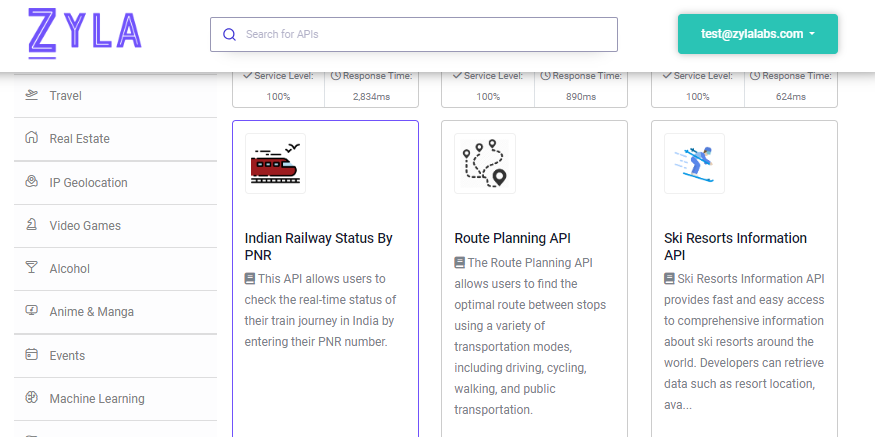
Task: Click the book icon in Route Planning description
Action: click(459, 262)
